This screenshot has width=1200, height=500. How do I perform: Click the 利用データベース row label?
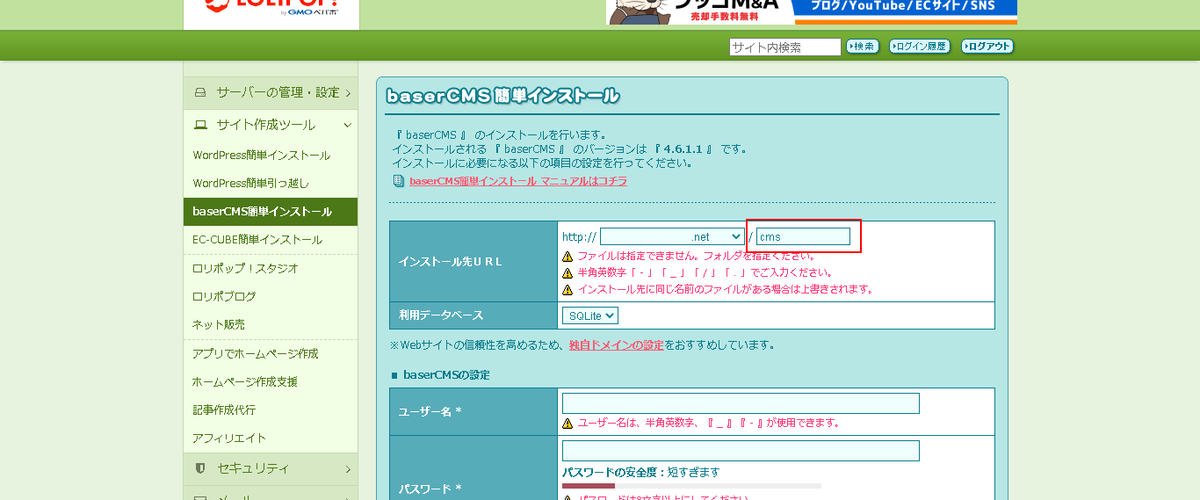coord(441,315)
